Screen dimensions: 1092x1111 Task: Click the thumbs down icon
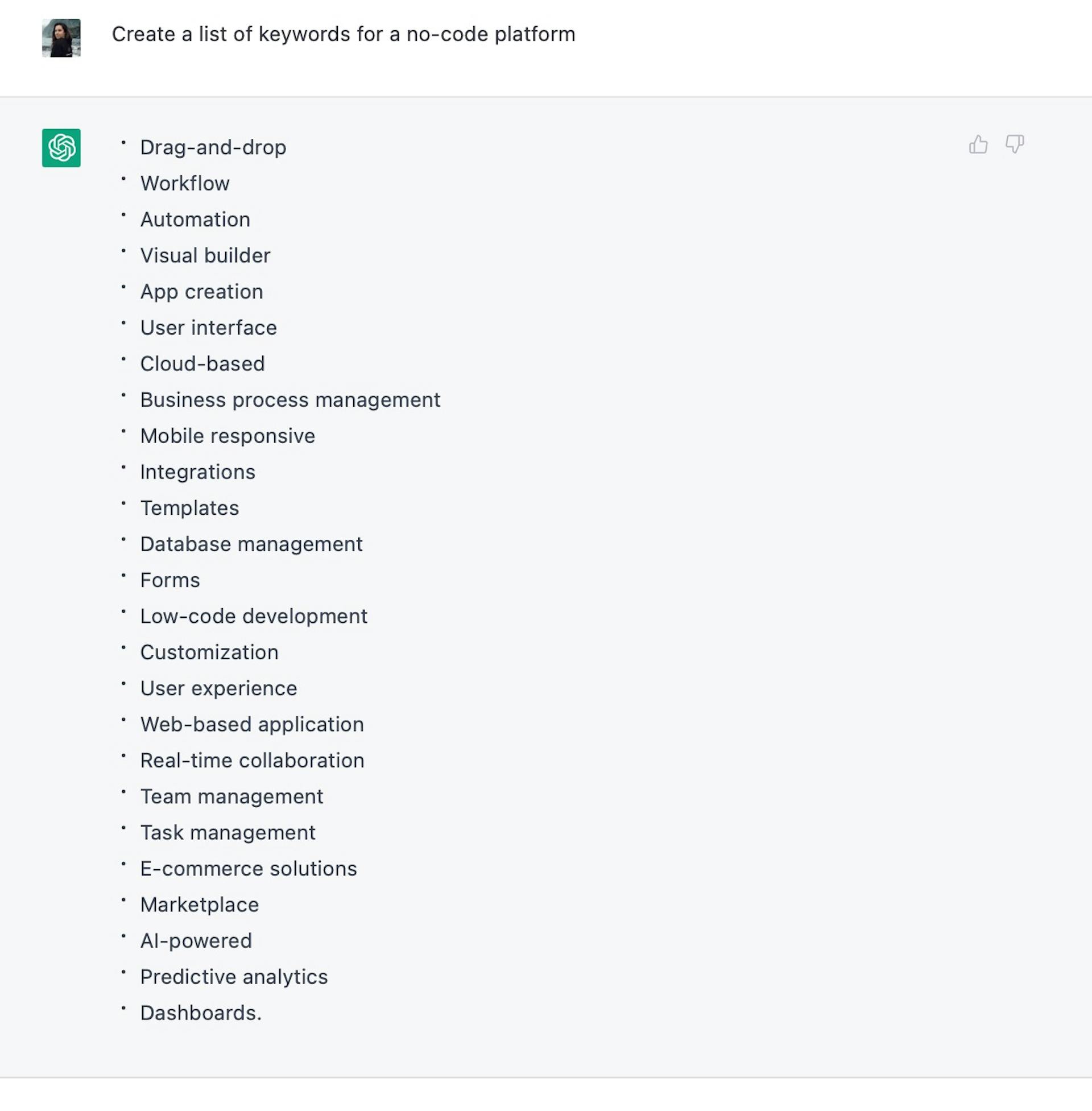pos(1014,144)
